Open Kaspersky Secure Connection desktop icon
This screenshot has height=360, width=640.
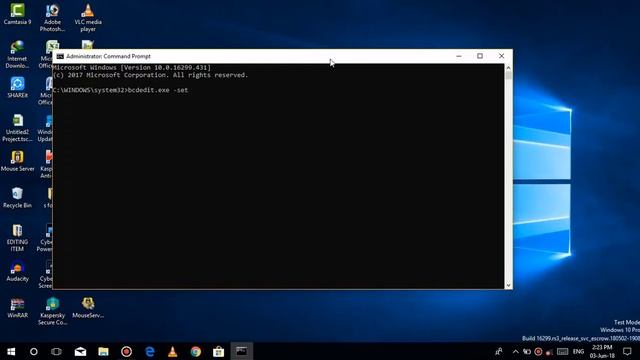coord(52,311)
